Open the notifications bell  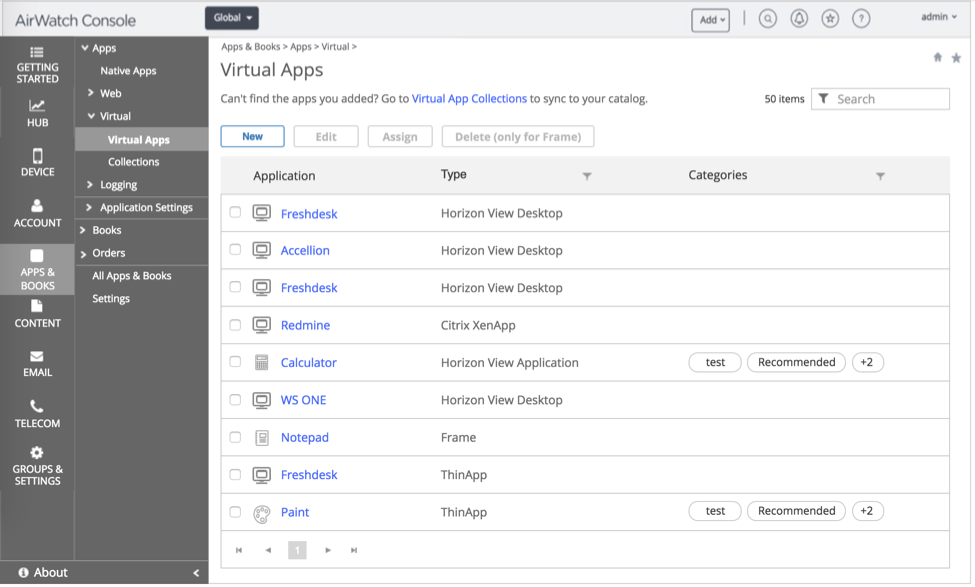799,19
